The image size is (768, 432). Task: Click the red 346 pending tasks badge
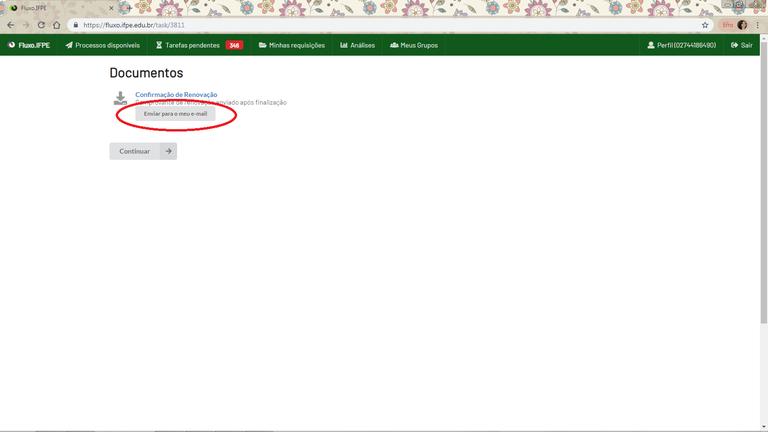pos(234,45)
